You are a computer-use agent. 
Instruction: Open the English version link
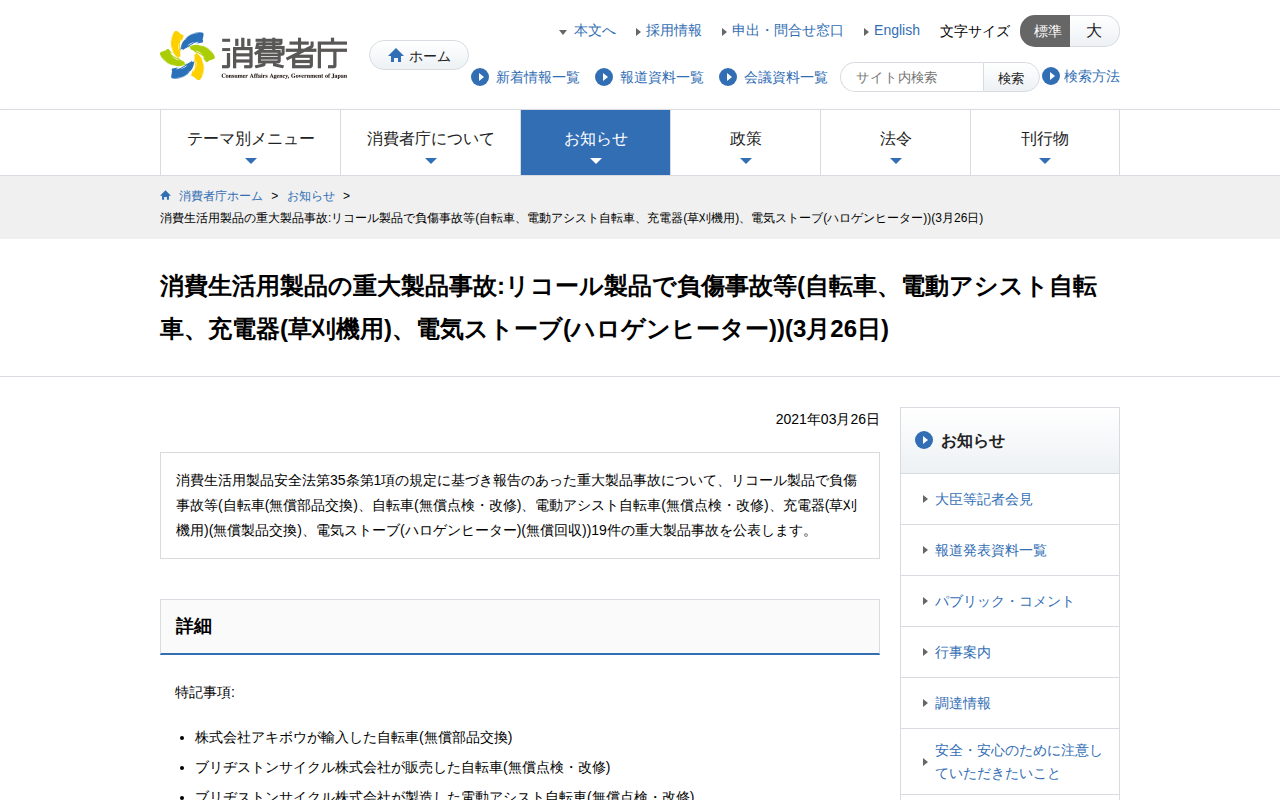point(896,30)
